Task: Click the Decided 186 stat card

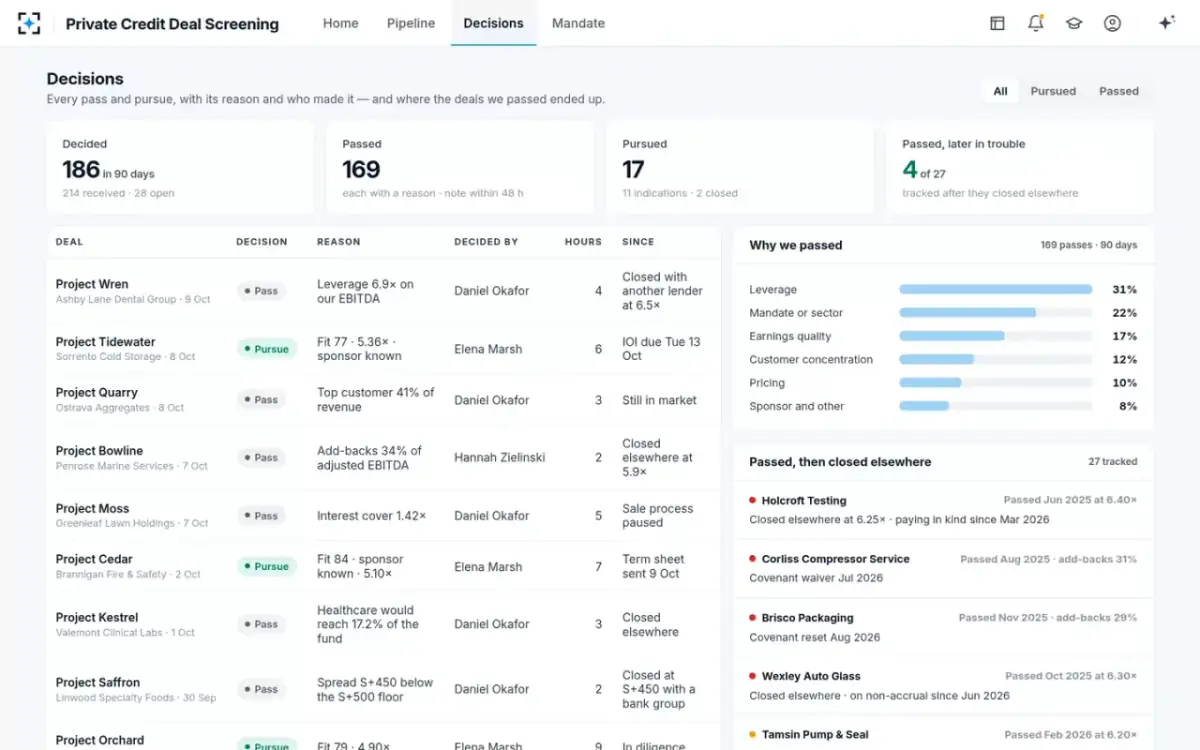Action: [180, 168]
